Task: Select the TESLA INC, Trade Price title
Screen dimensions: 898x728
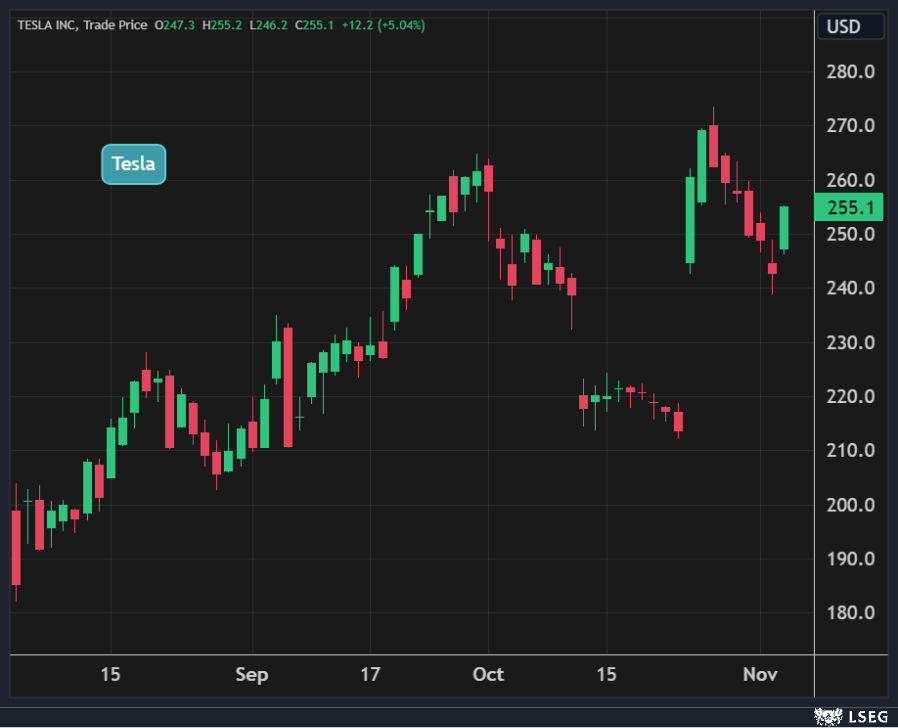Action: pos(80,25)
